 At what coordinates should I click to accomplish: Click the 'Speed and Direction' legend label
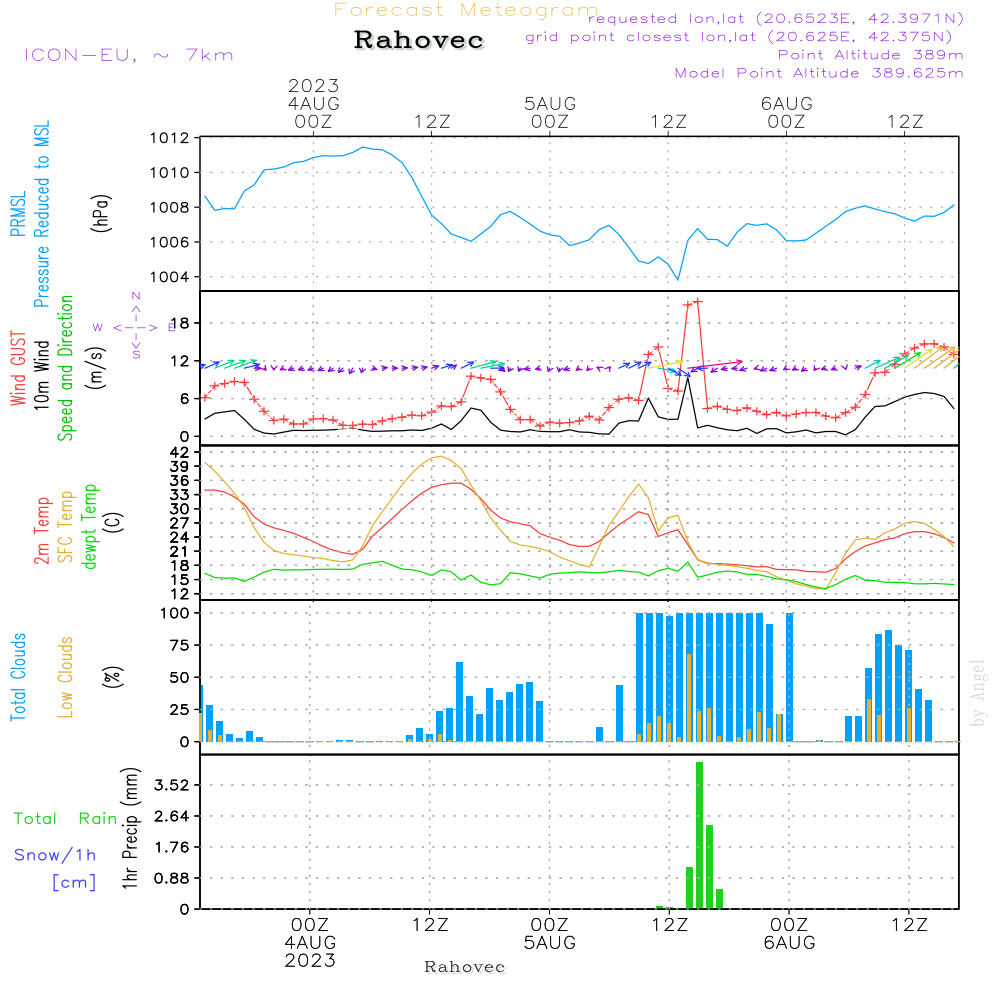point(65,368)
